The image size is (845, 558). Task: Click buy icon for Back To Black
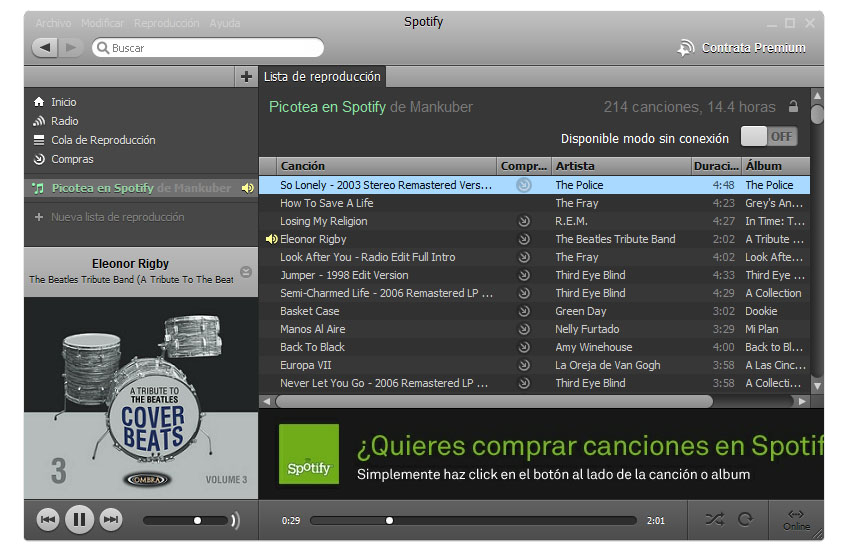[x=524, y=347]
